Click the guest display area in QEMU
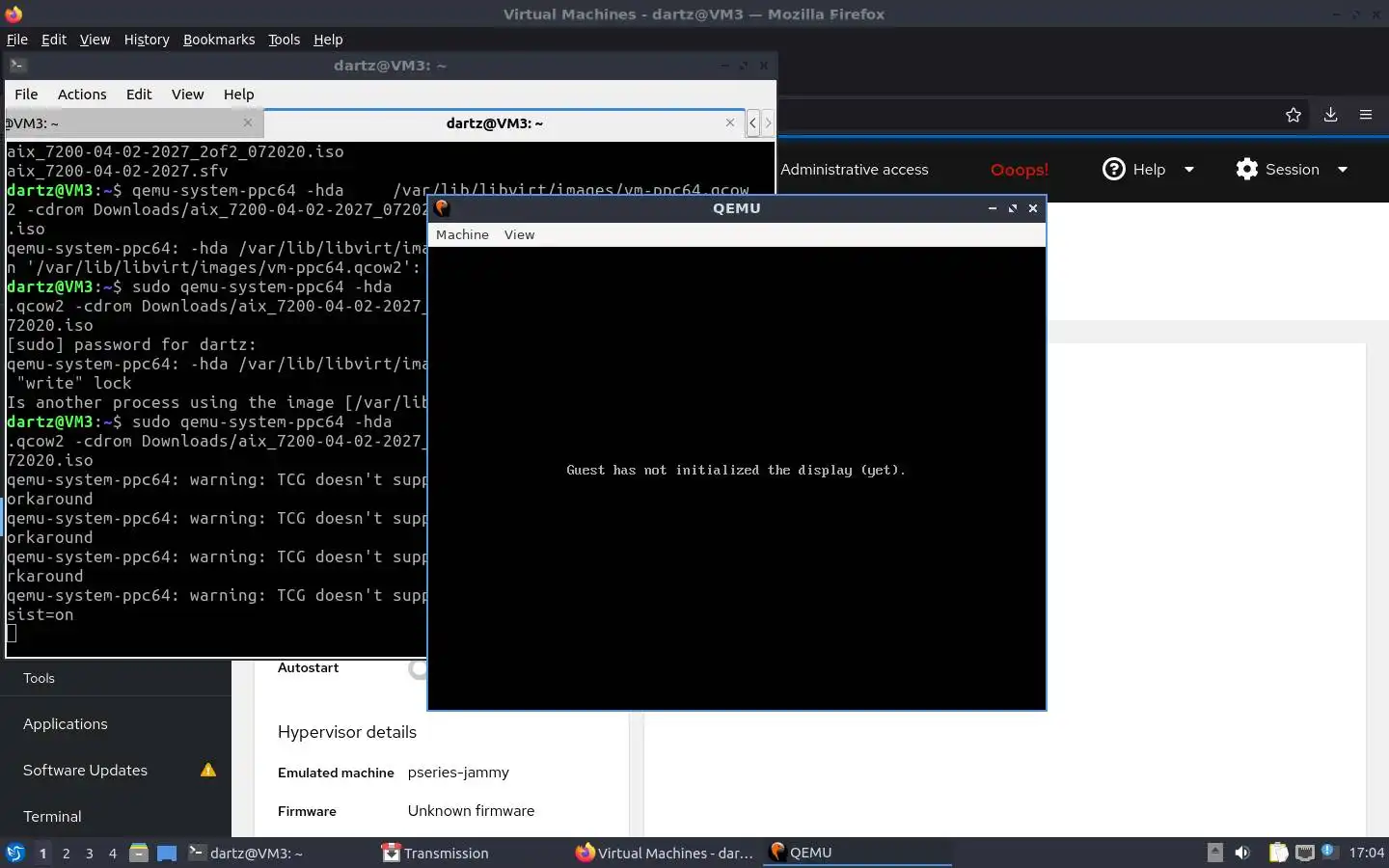The image size is (1389, 868). (x=736, y=477)
